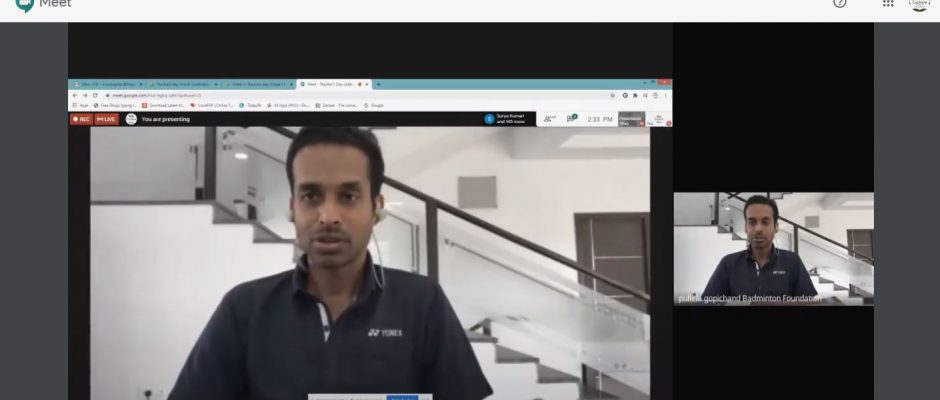Click the main presenter video feed
This screenshot has width=940, height=400.
click(x=370, y=263)
